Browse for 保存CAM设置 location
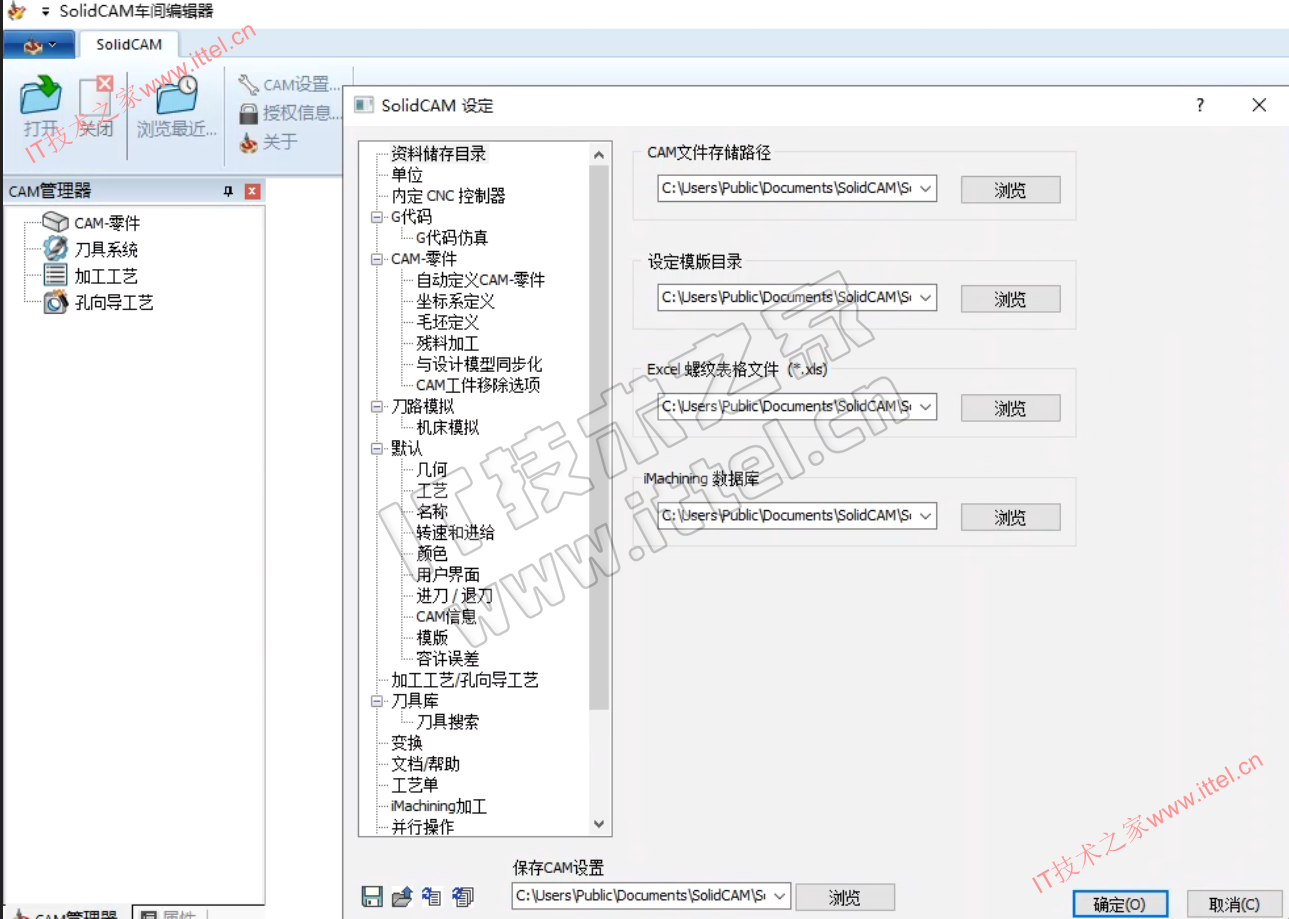Screen dimensions: 1289x919 pos(845,898)
